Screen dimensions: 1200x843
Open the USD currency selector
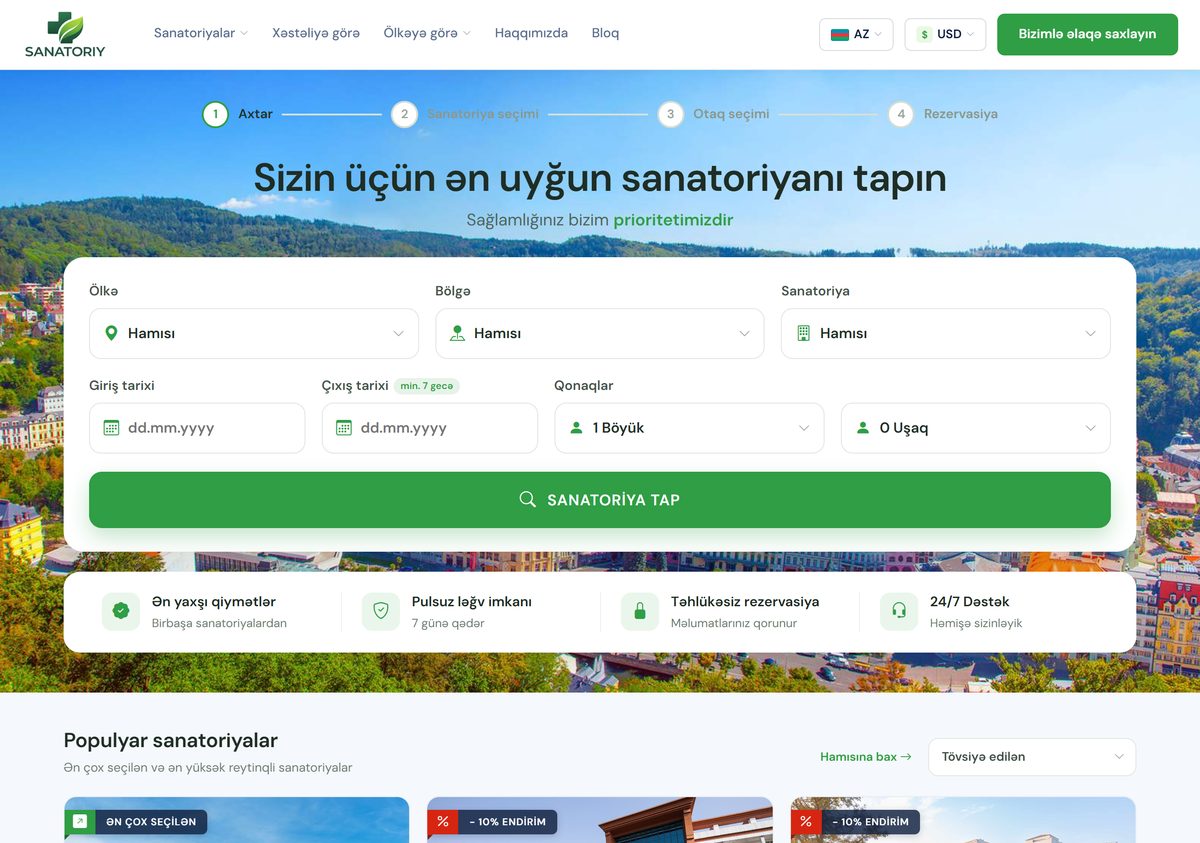pos(945,34)
